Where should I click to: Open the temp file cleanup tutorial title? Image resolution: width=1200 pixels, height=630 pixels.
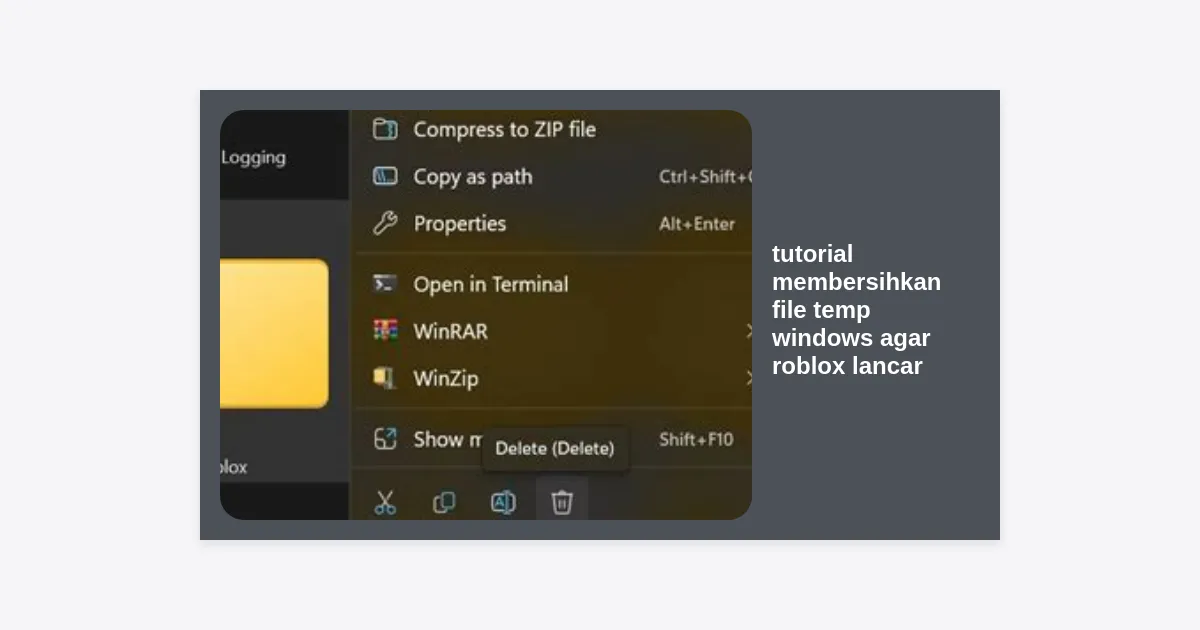tap(855, 310)
